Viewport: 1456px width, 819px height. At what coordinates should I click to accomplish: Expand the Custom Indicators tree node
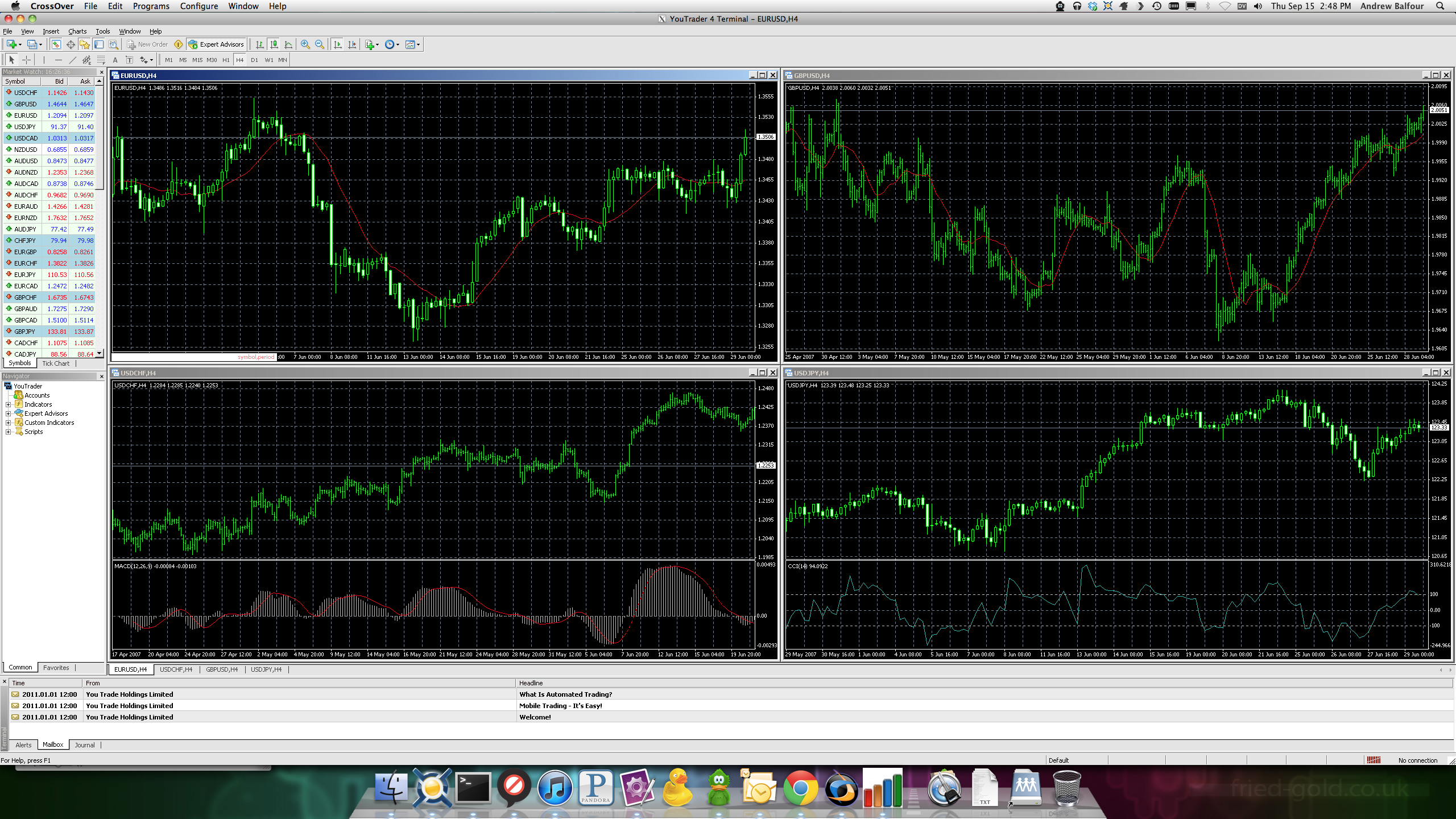[x=8, y=423]
